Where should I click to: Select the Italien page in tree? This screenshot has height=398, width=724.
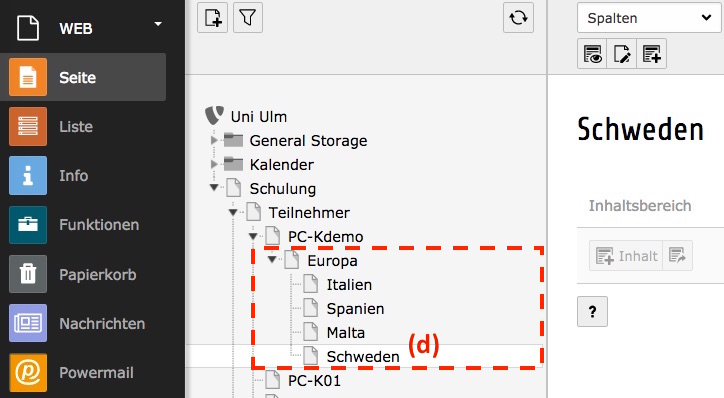(349, 284)
